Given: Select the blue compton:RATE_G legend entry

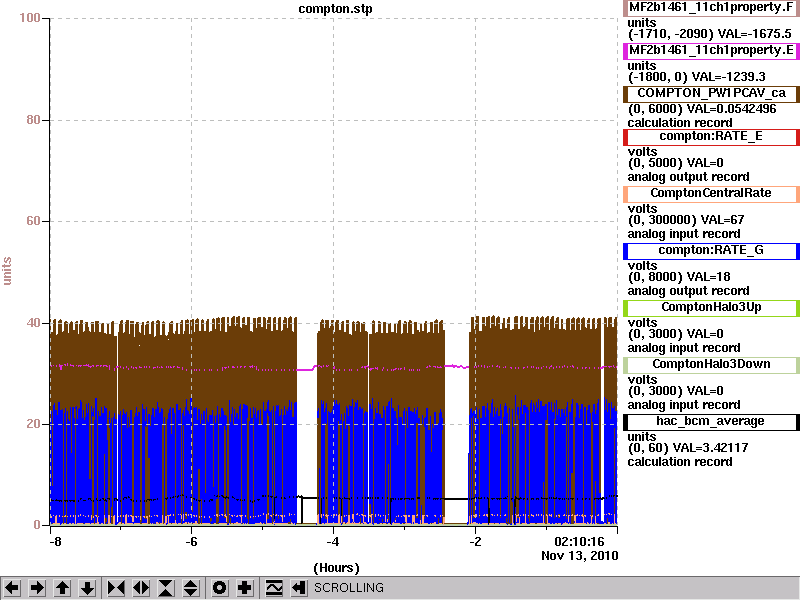Looking at the screenshot, I should [711, 251].
